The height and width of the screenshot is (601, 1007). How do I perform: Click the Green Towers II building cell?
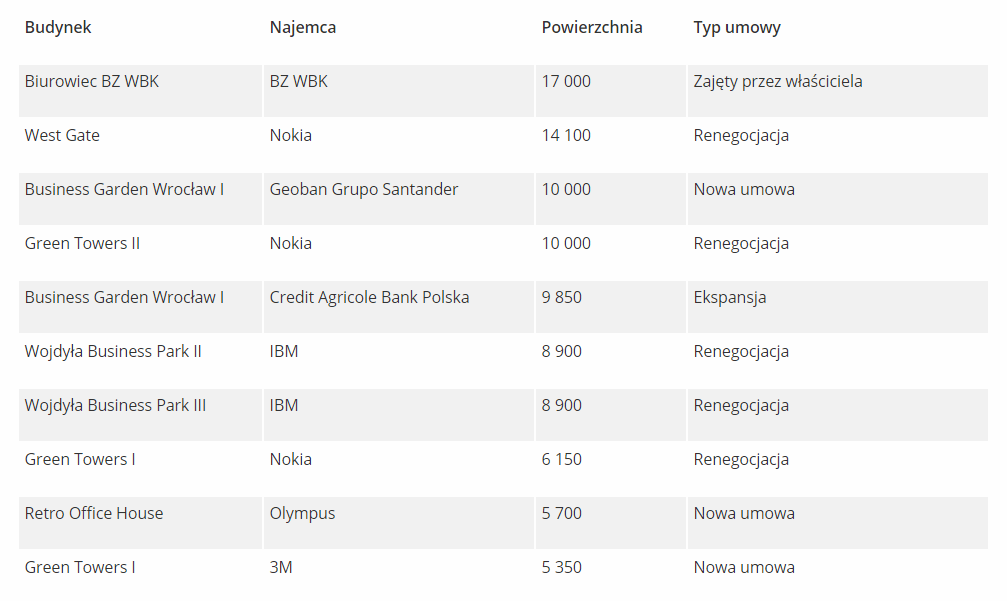(82, 244)
